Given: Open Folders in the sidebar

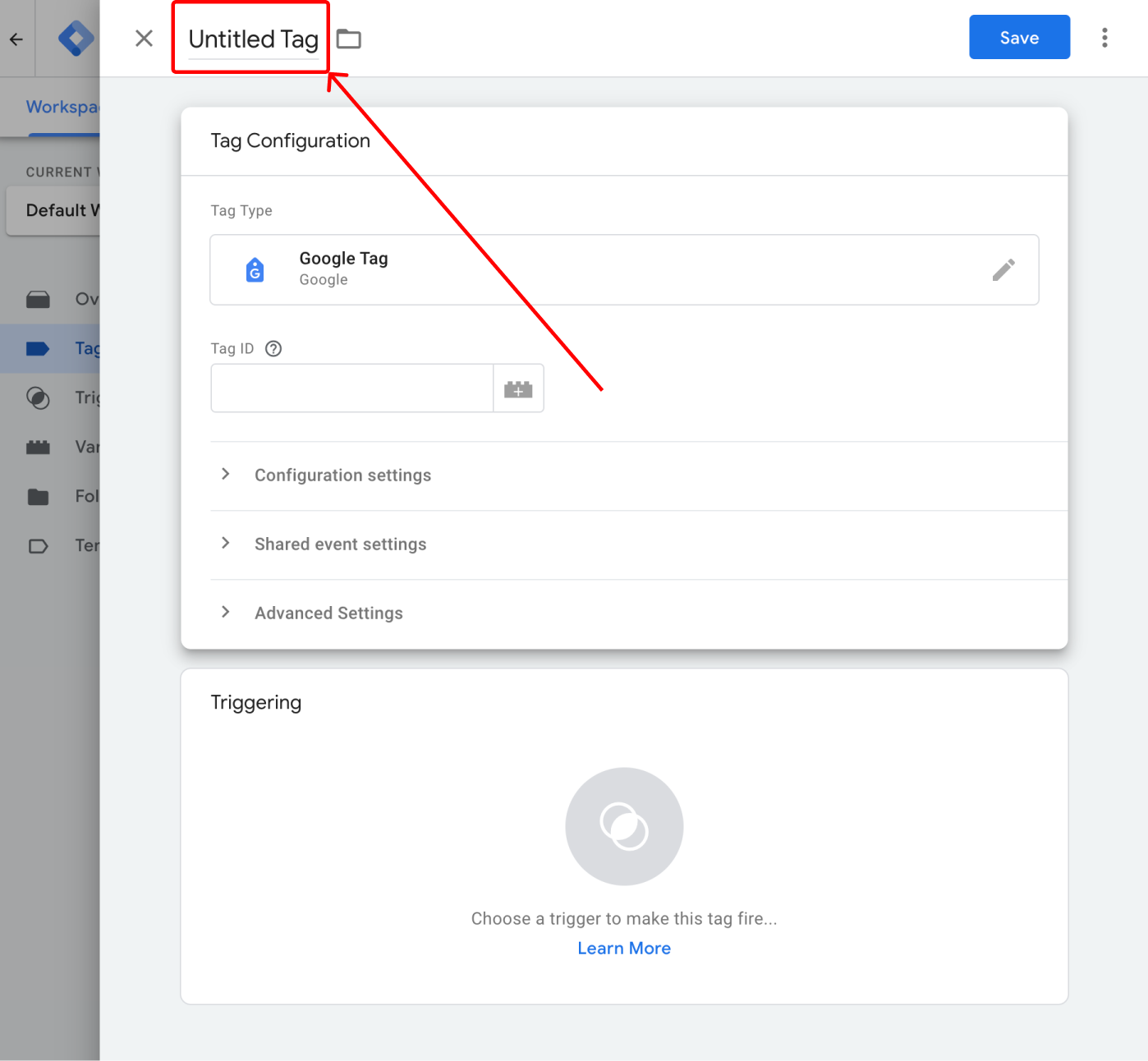Looking at the screenshot, I should point(50,496).
